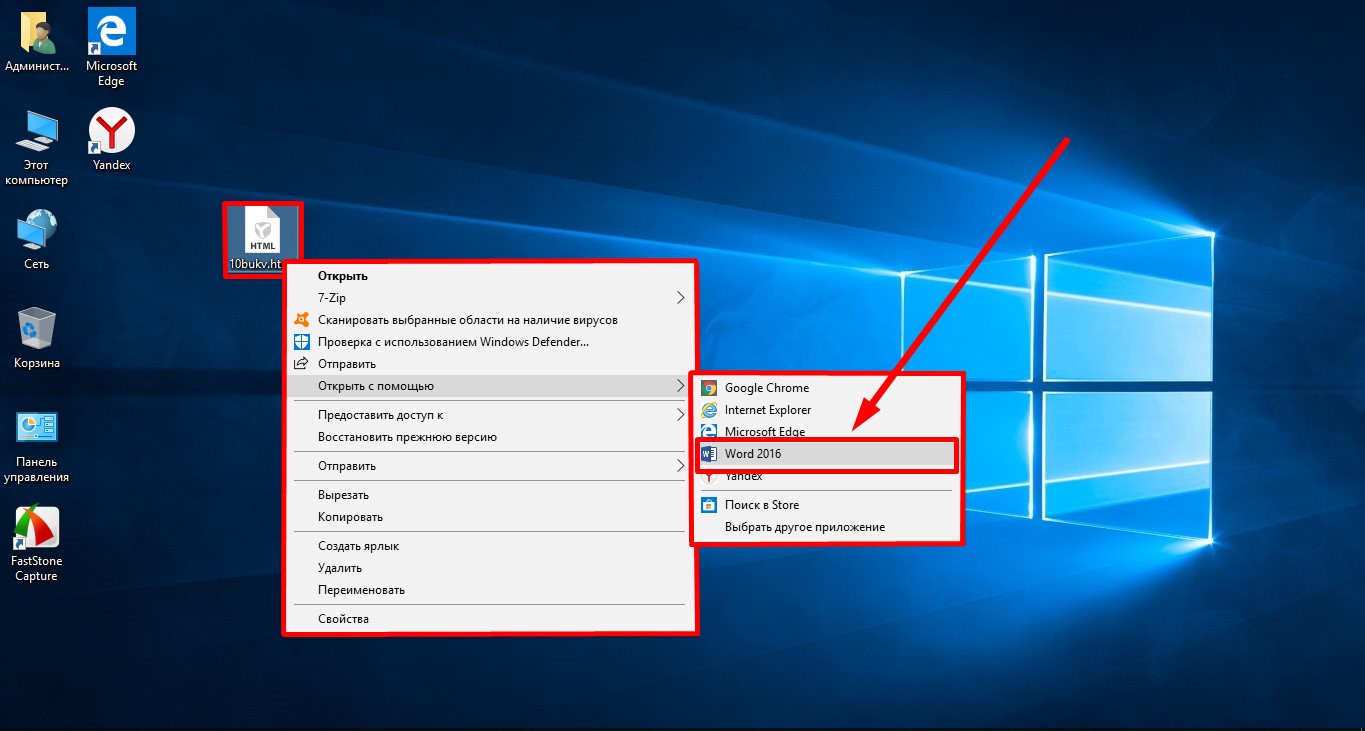Choose Создать ярлык in the context menu
This screenshot has height=731, width=1365.
[x=489, y=546]
